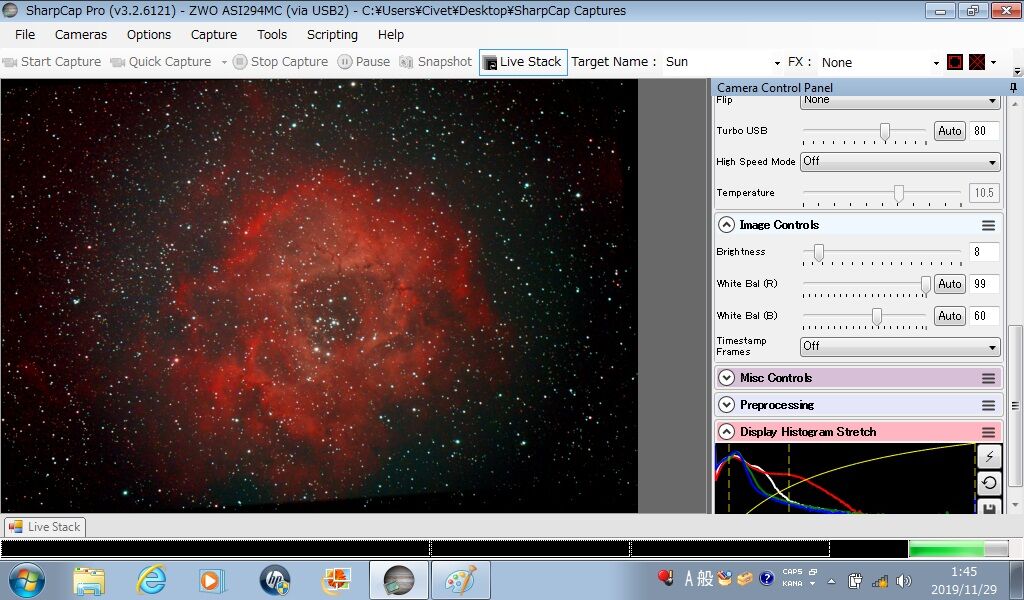Click the lightning auto-stretch button
The height and width of the screenshot is (600, 1024).
[x=989, y=456]
